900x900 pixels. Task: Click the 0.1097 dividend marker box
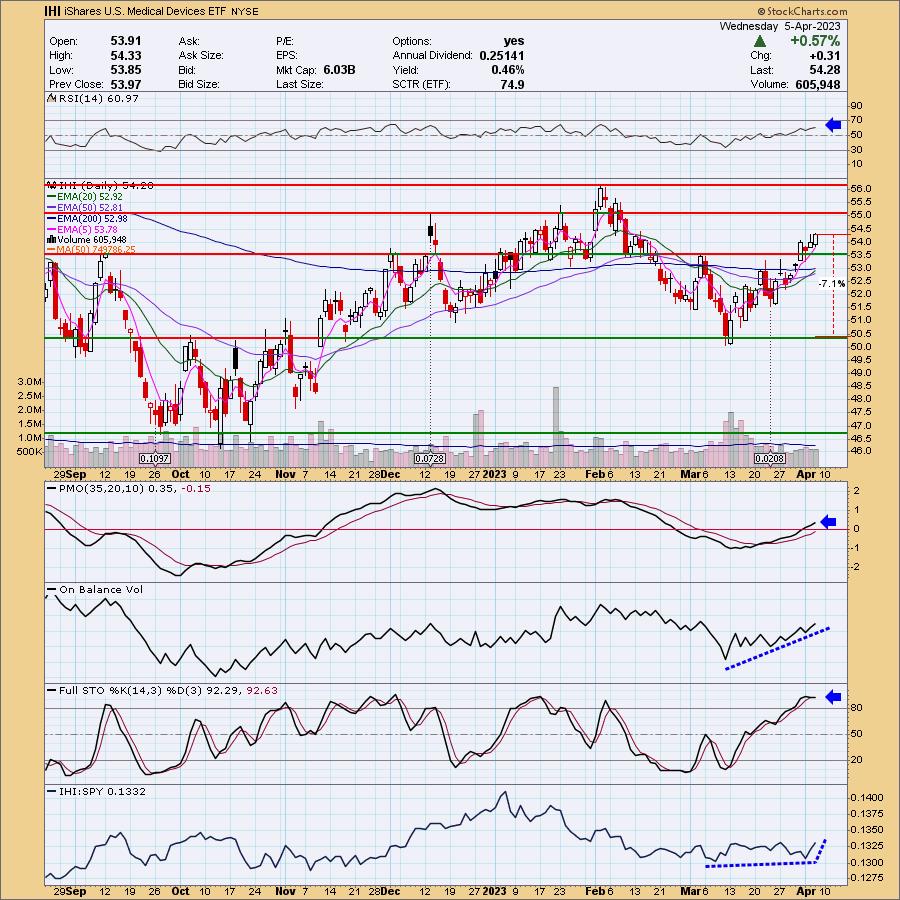(155, 459)
